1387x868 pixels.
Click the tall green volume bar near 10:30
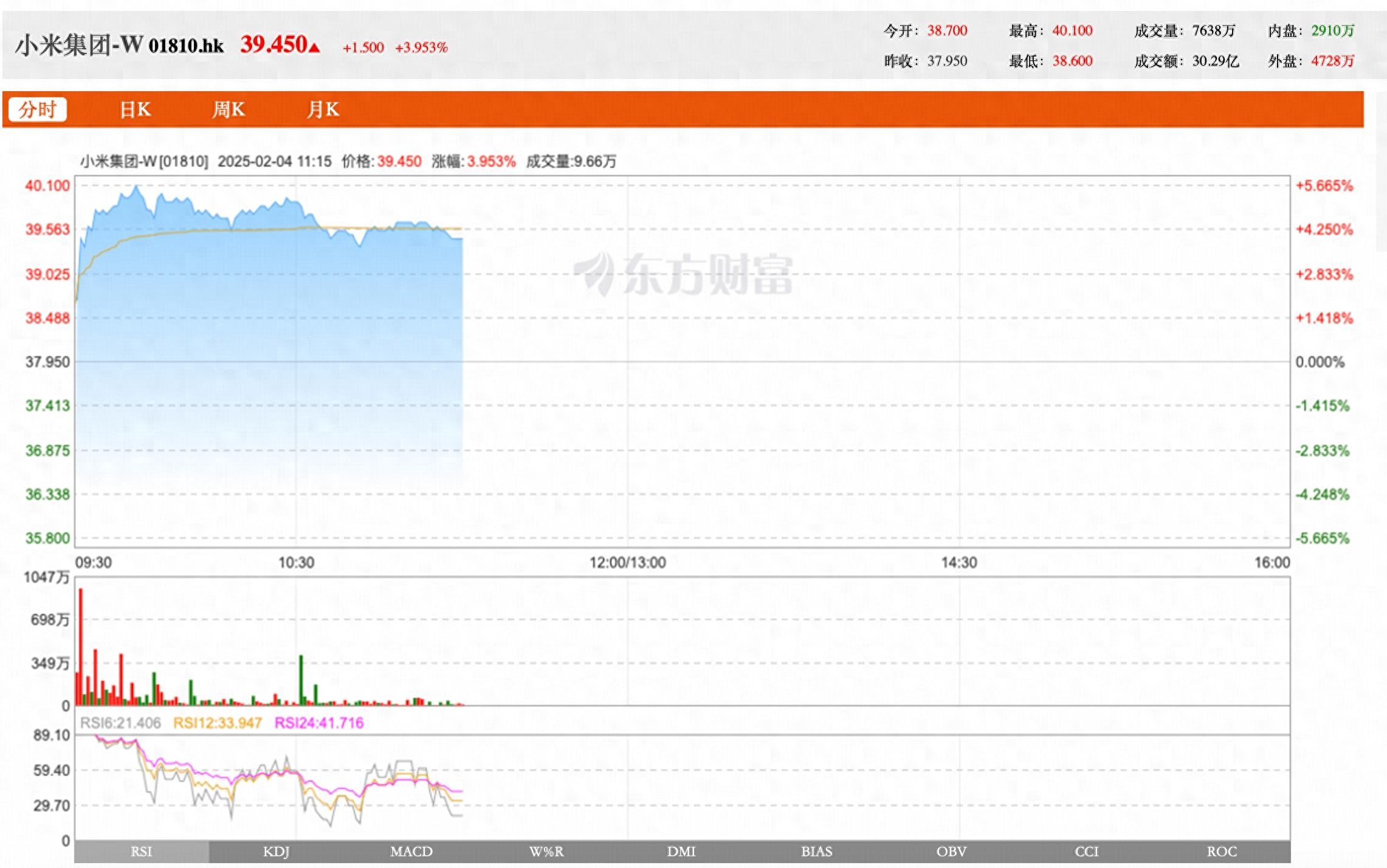click(301, 680)
